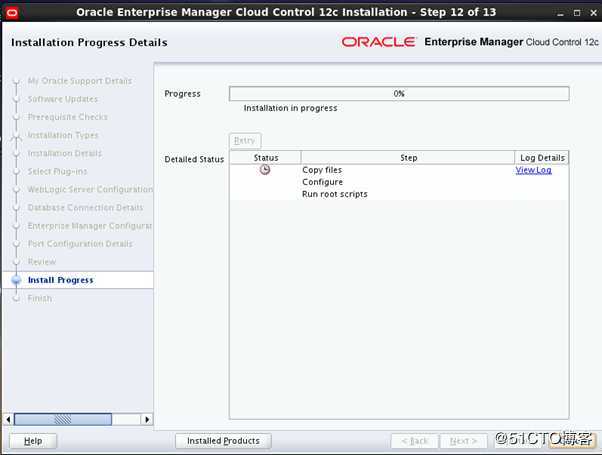Screen dimensions: 602x455
Task: Click the Configure row text
Action: click(322, 182)
